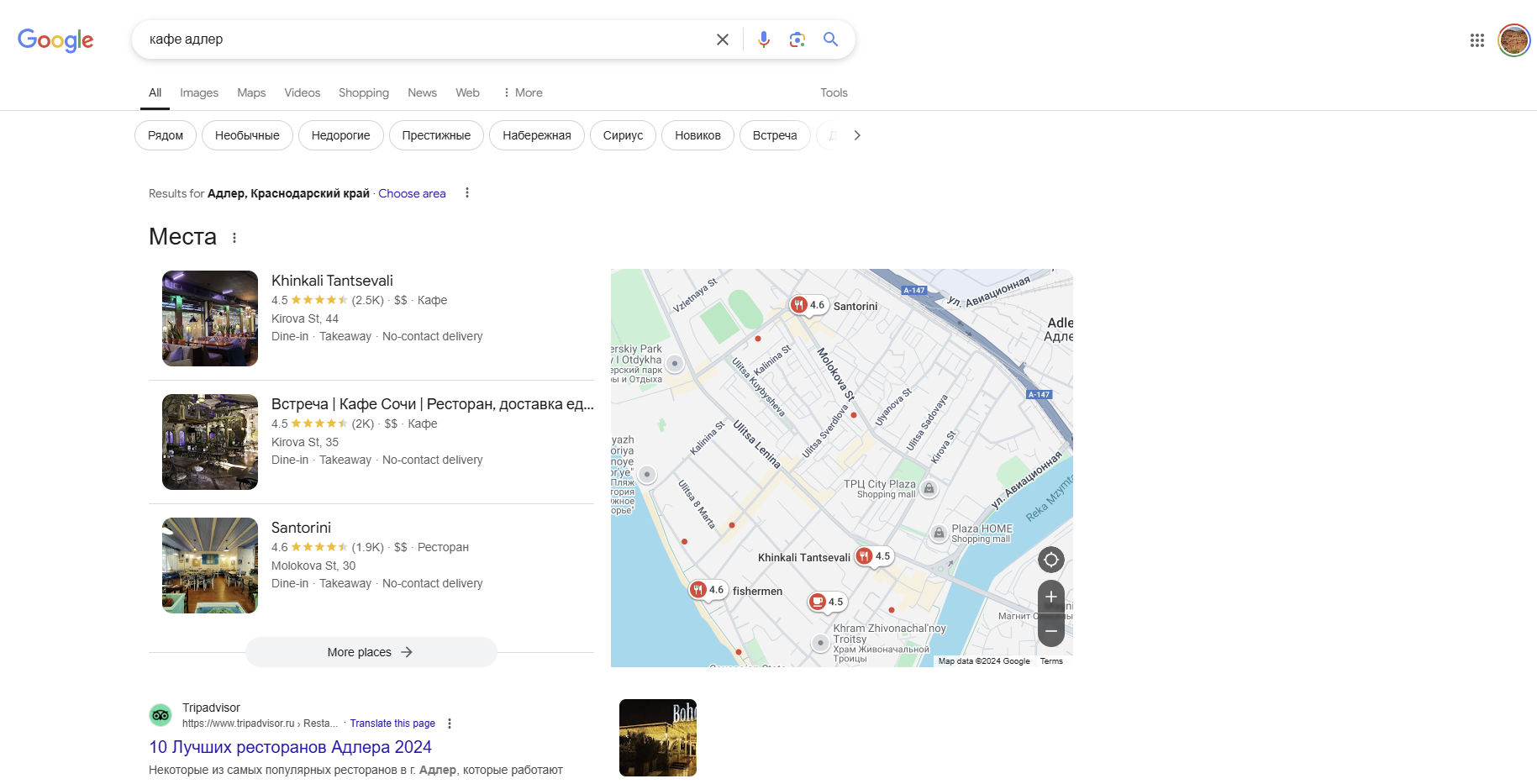
Task: Open Google account profile avatar
Action: [1513, 40]
